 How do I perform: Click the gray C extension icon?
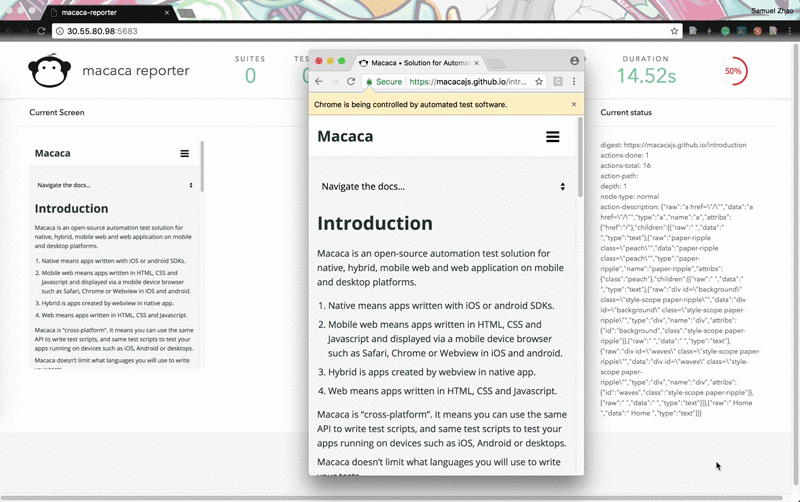click(558, 82)
